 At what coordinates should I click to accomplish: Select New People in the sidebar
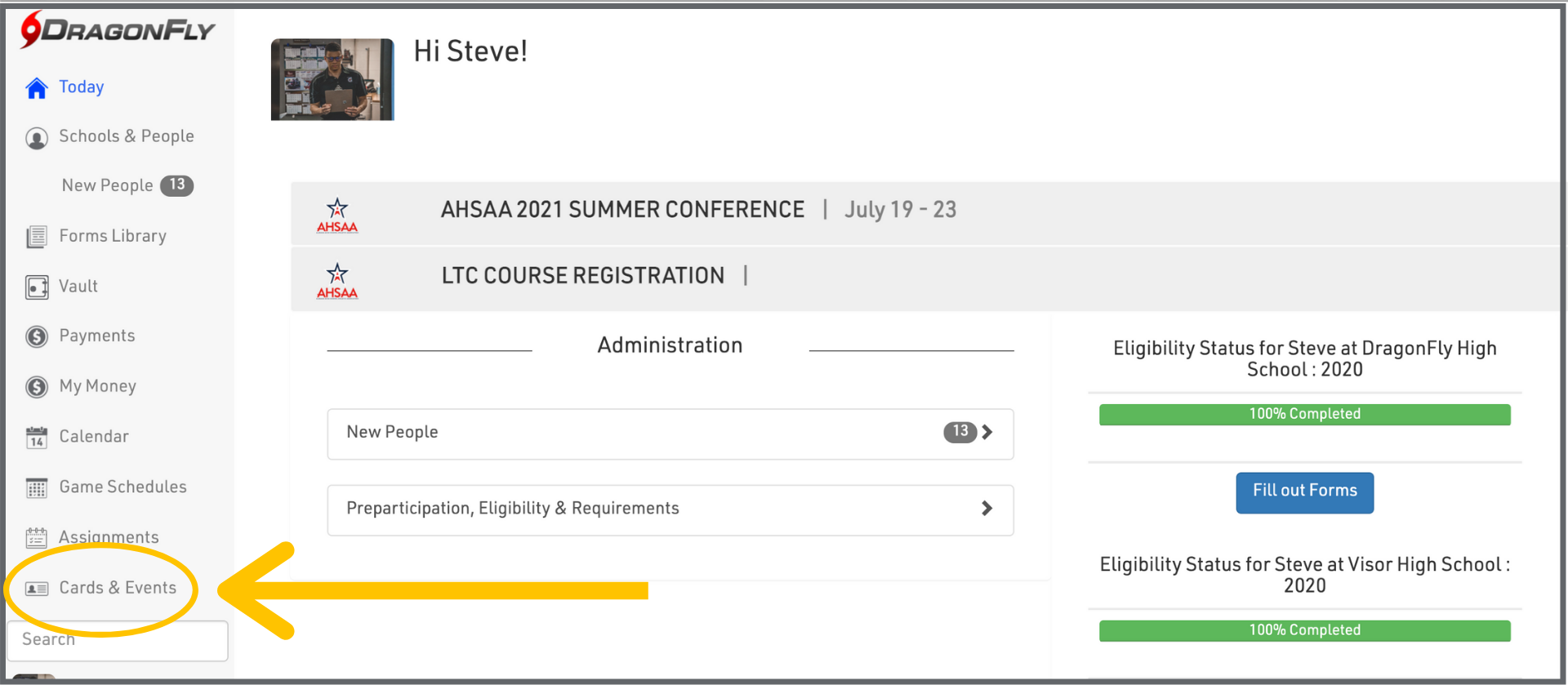[108, 186]
